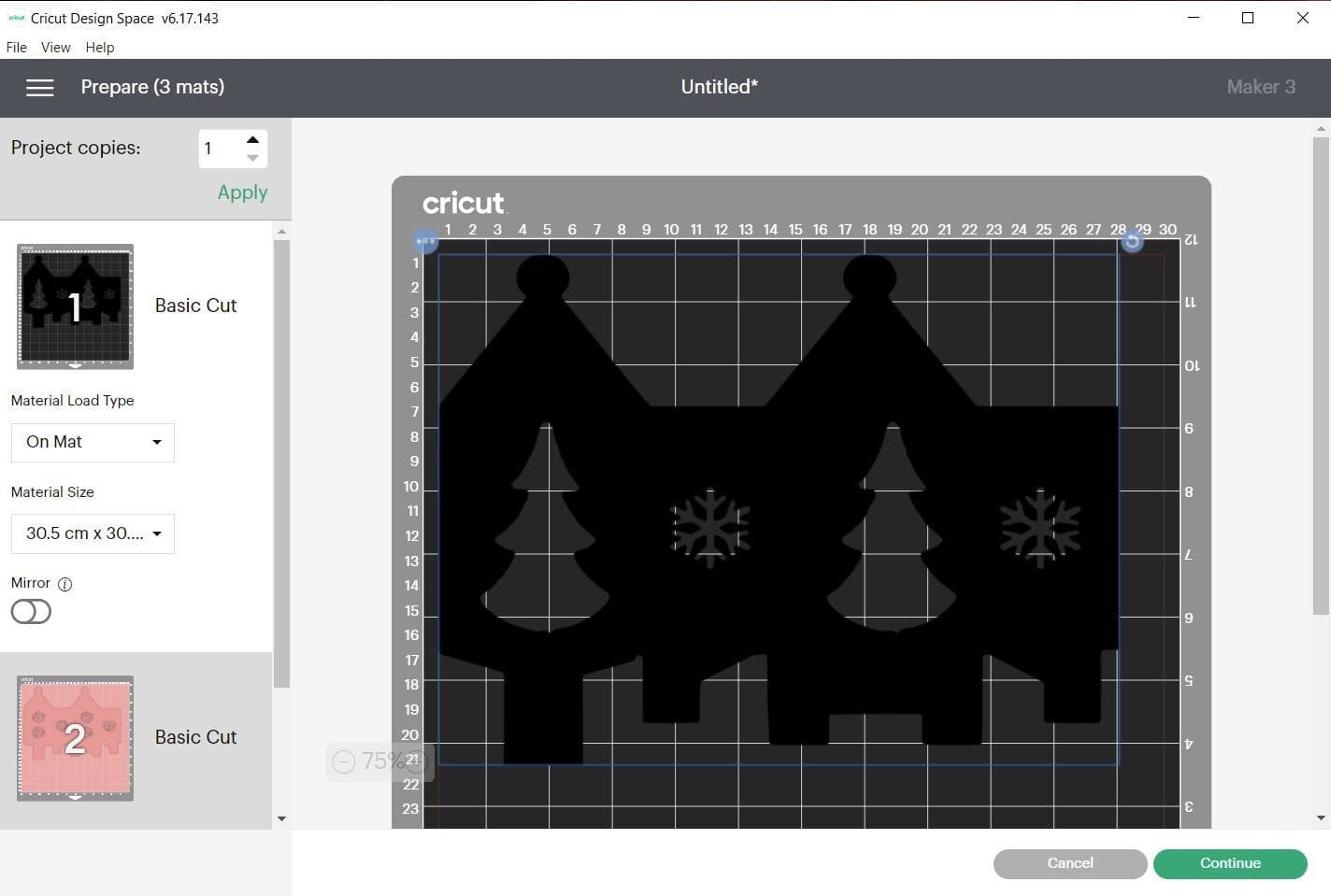Open the File menu

click(x=17, y=48)
